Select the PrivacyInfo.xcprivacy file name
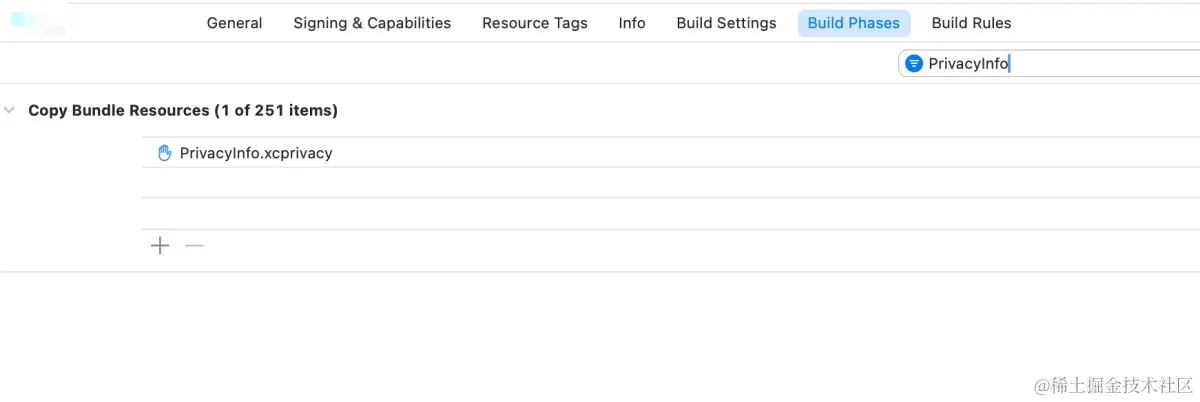1200x402 pixels. tap(256, 153)
